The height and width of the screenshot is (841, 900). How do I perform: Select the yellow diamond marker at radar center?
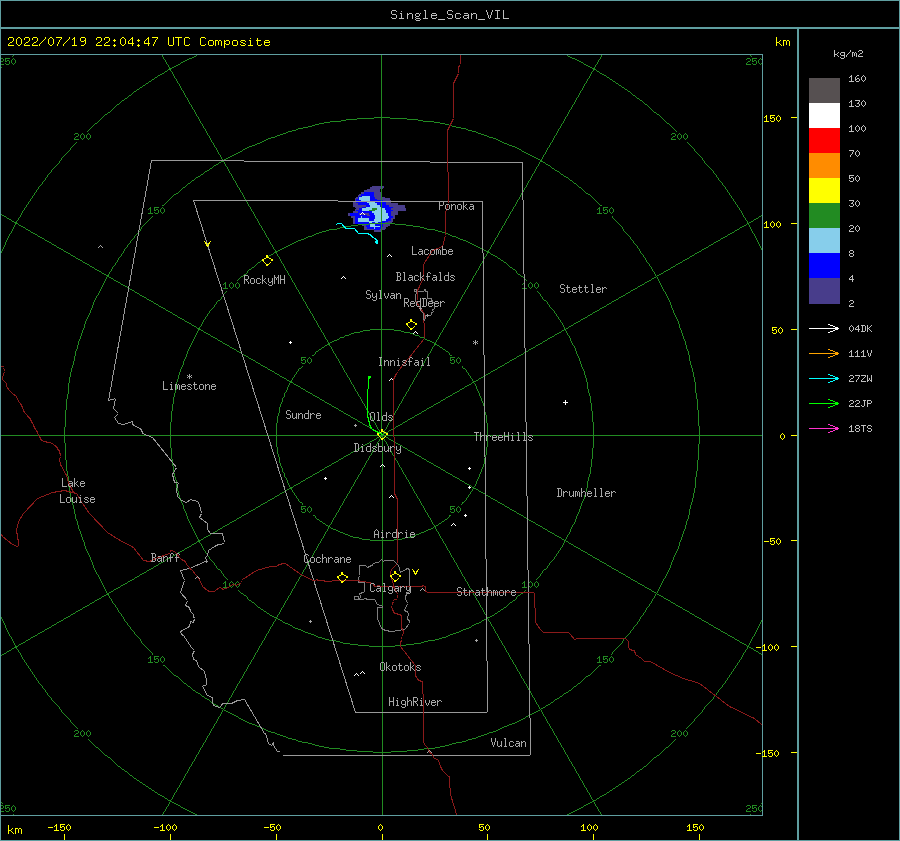tap(382, 435)
